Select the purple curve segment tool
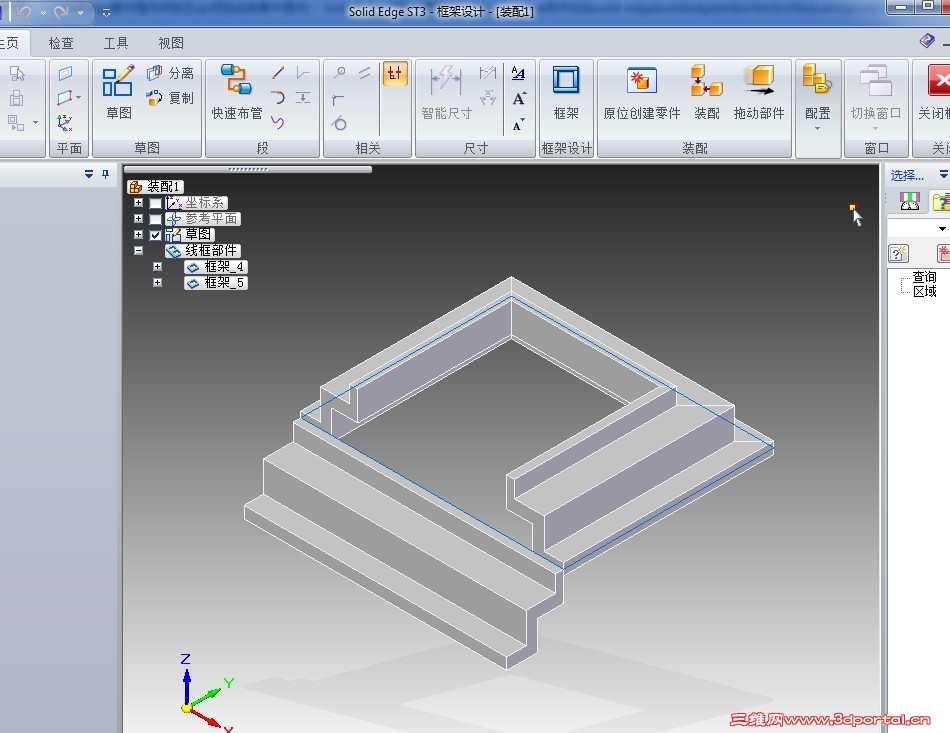Viewport: 950px width, 733px height. [x=278, y=123]
